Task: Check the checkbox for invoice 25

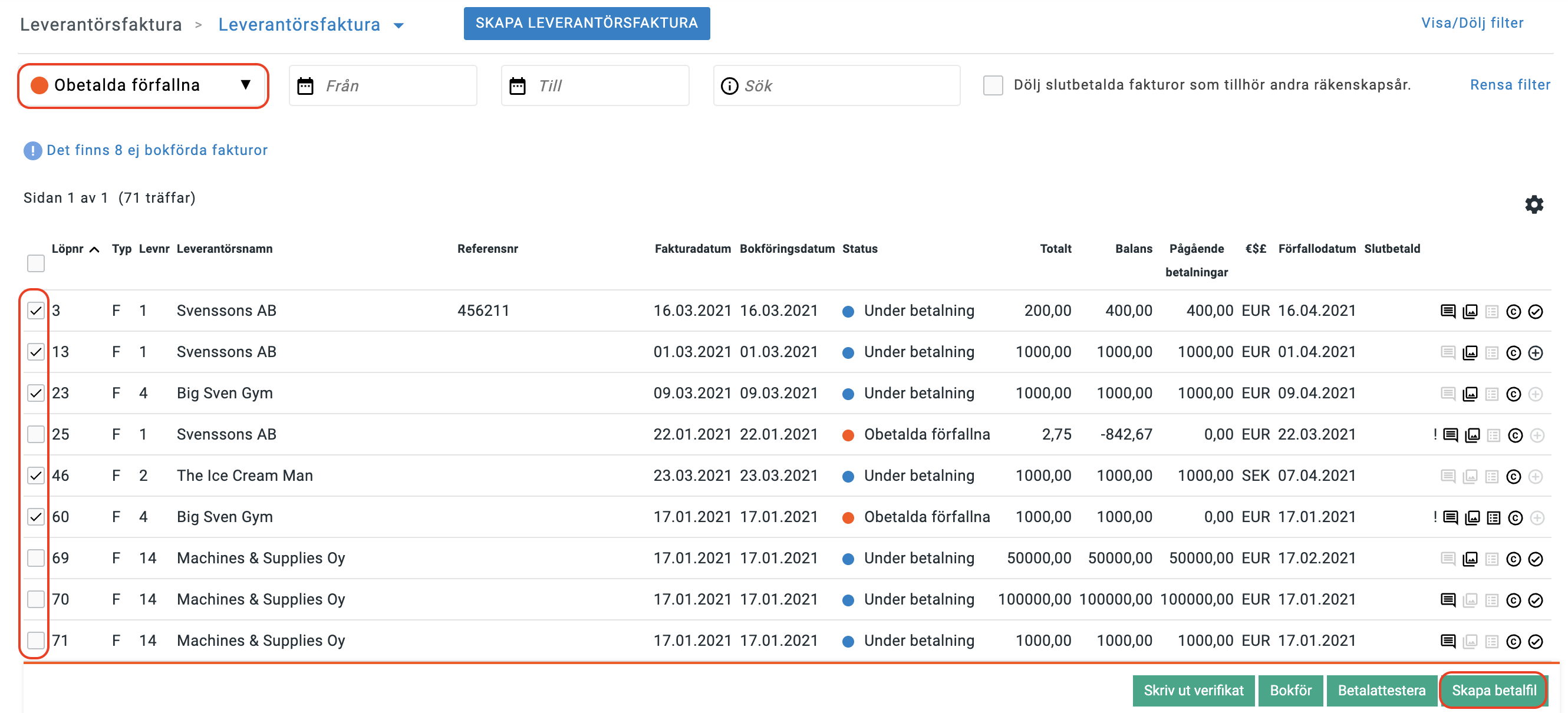Action: [x=36, y=434]
